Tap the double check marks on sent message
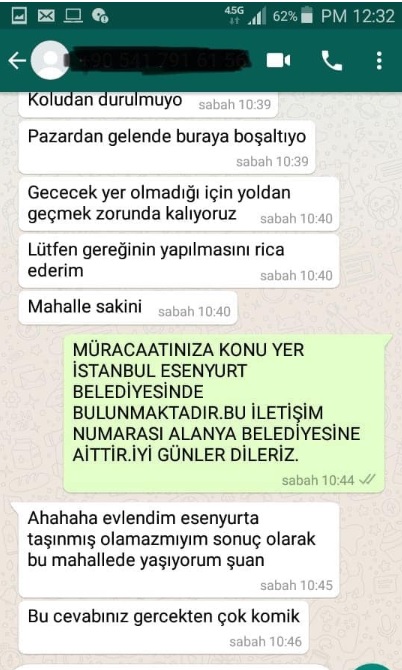The height and width of the screenshot is (670, 402). pyautogui.click(x=367, y=480)
